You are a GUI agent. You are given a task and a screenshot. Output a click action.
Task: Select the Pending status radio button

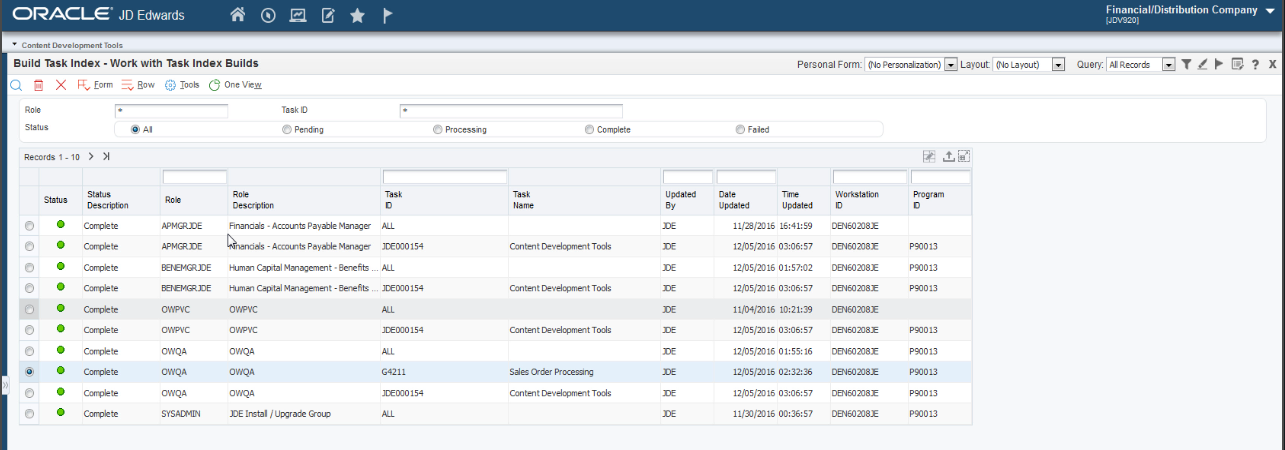(x=287, y=129)
